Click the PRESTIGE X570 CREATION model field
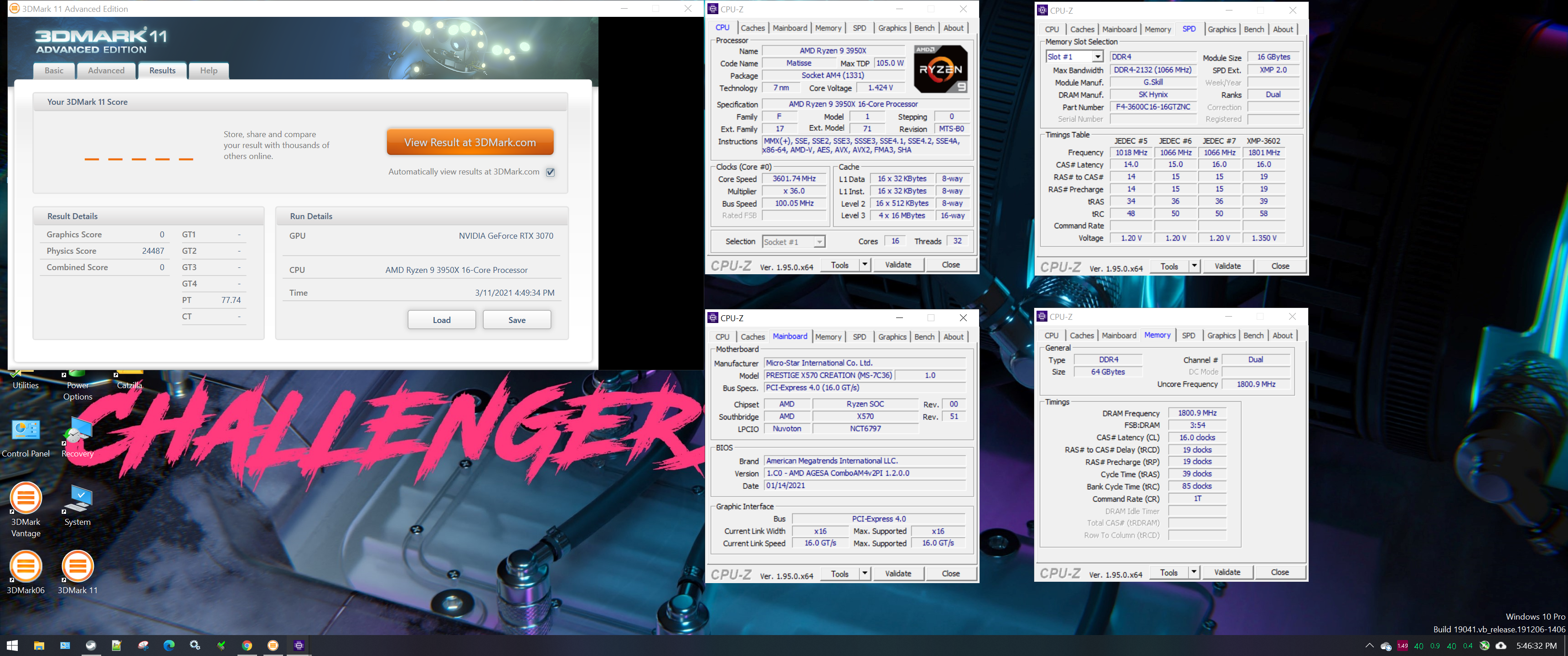Viewport: 1568px width, 656px height. [828, 375]
